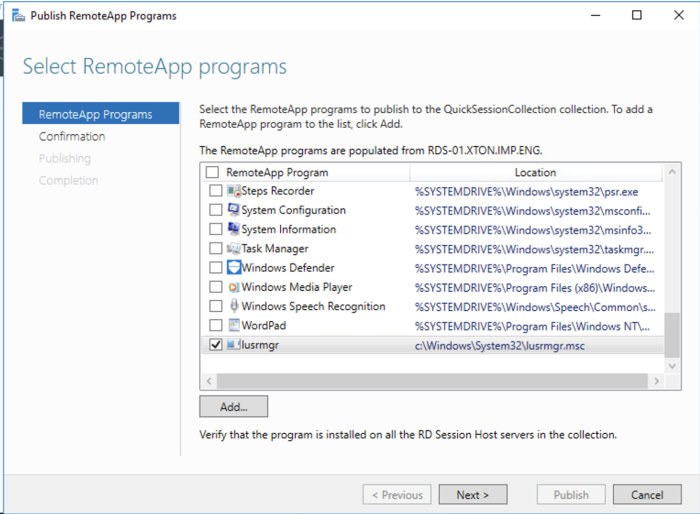Click the Publish RemoteApp Programs title bar icon
The image size is (700, 514).
pyautogui.click(x=18, y=16)
